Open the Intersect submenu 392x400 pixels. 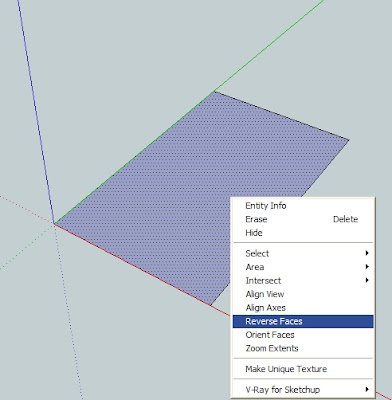[x=303, y=281]
